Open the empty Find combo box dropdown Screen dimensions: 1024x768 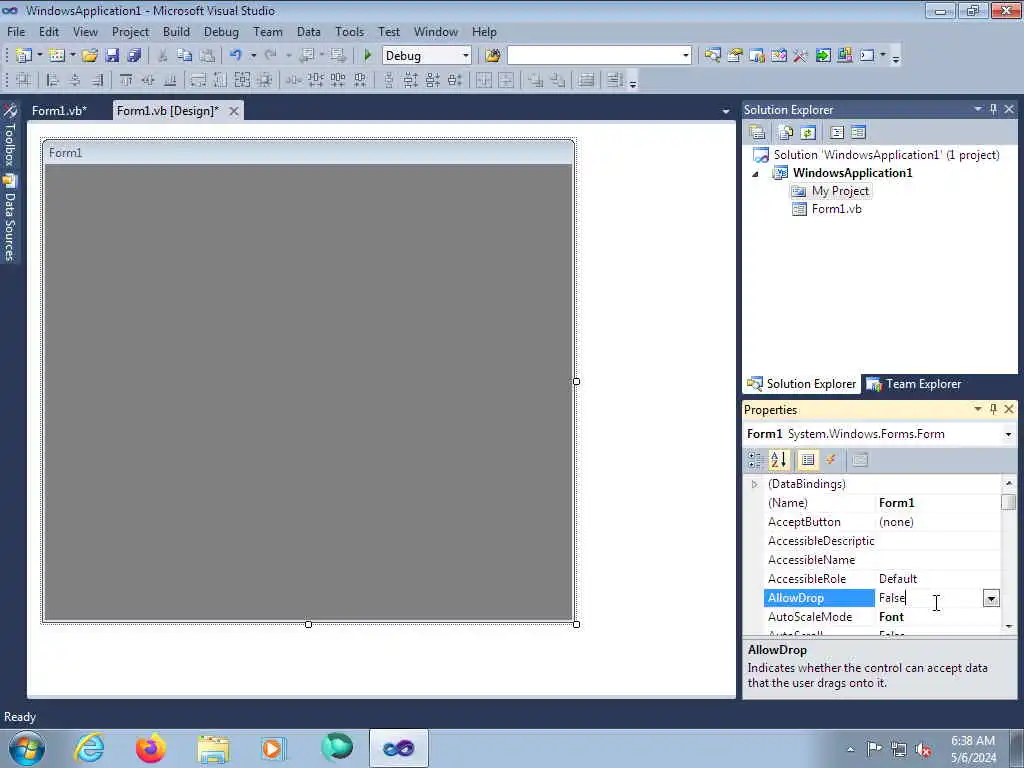tap(685, 56)
